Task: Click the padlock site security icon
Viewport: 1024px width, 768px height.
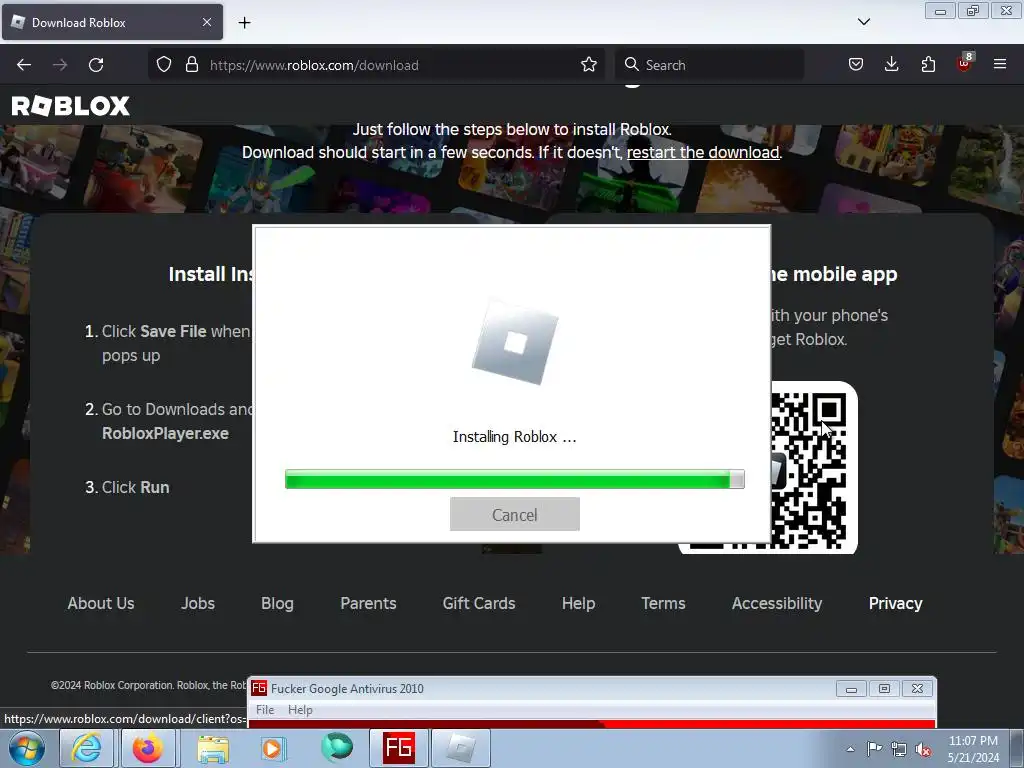Action: tap(191, 65)
